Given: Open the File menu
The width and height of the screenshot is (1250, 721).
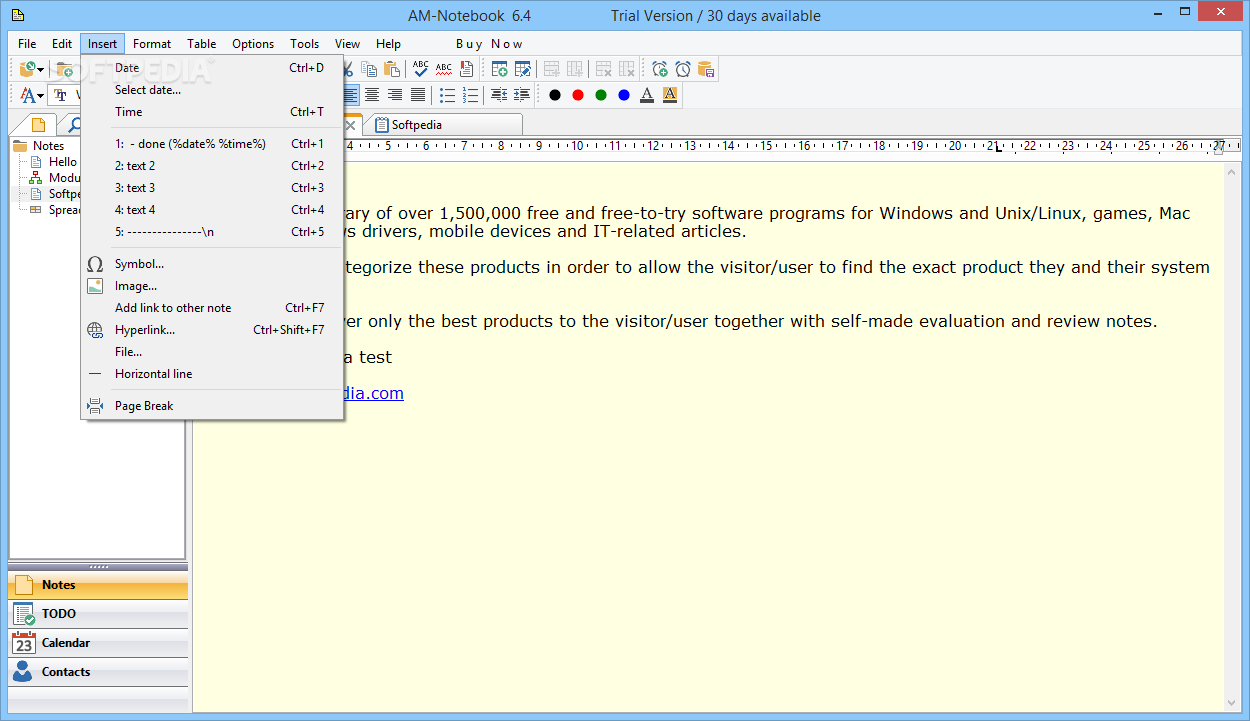Looking at the screenshot, I should click(27, 44).
